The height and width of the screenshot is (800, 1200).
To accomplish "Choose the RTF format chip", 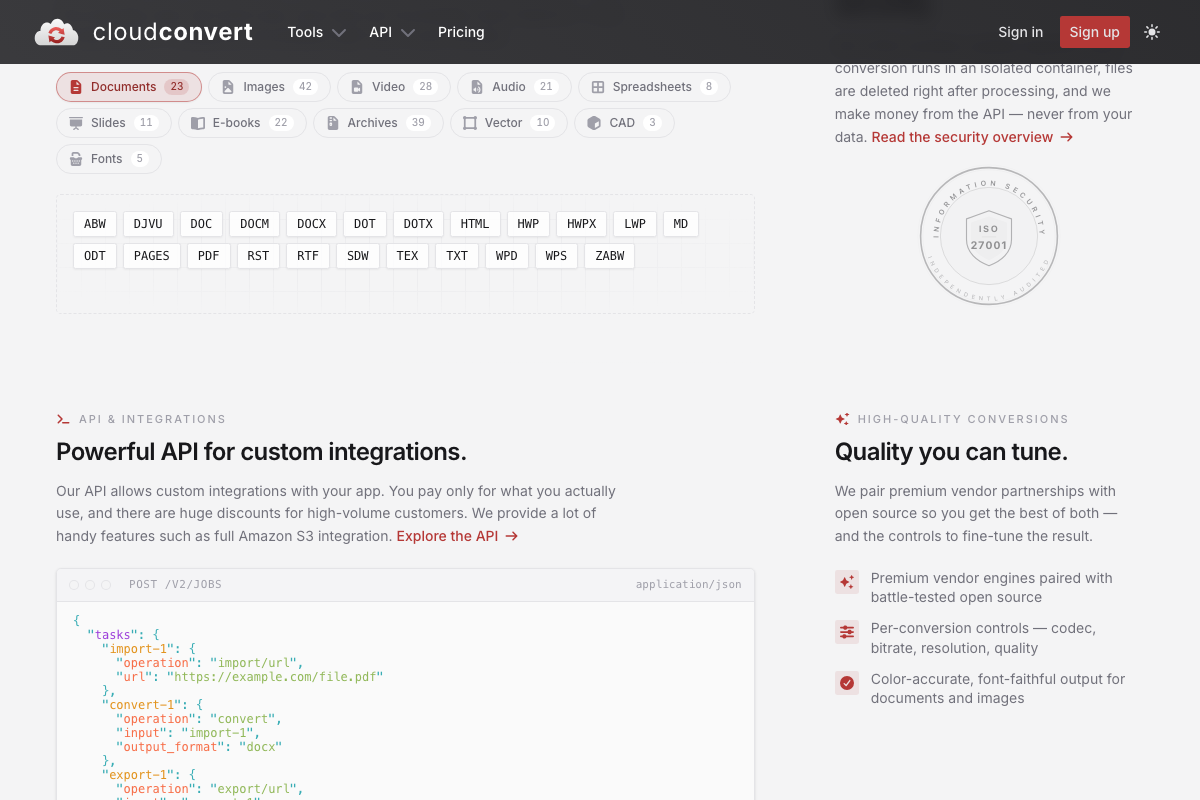I will (308, 256).
